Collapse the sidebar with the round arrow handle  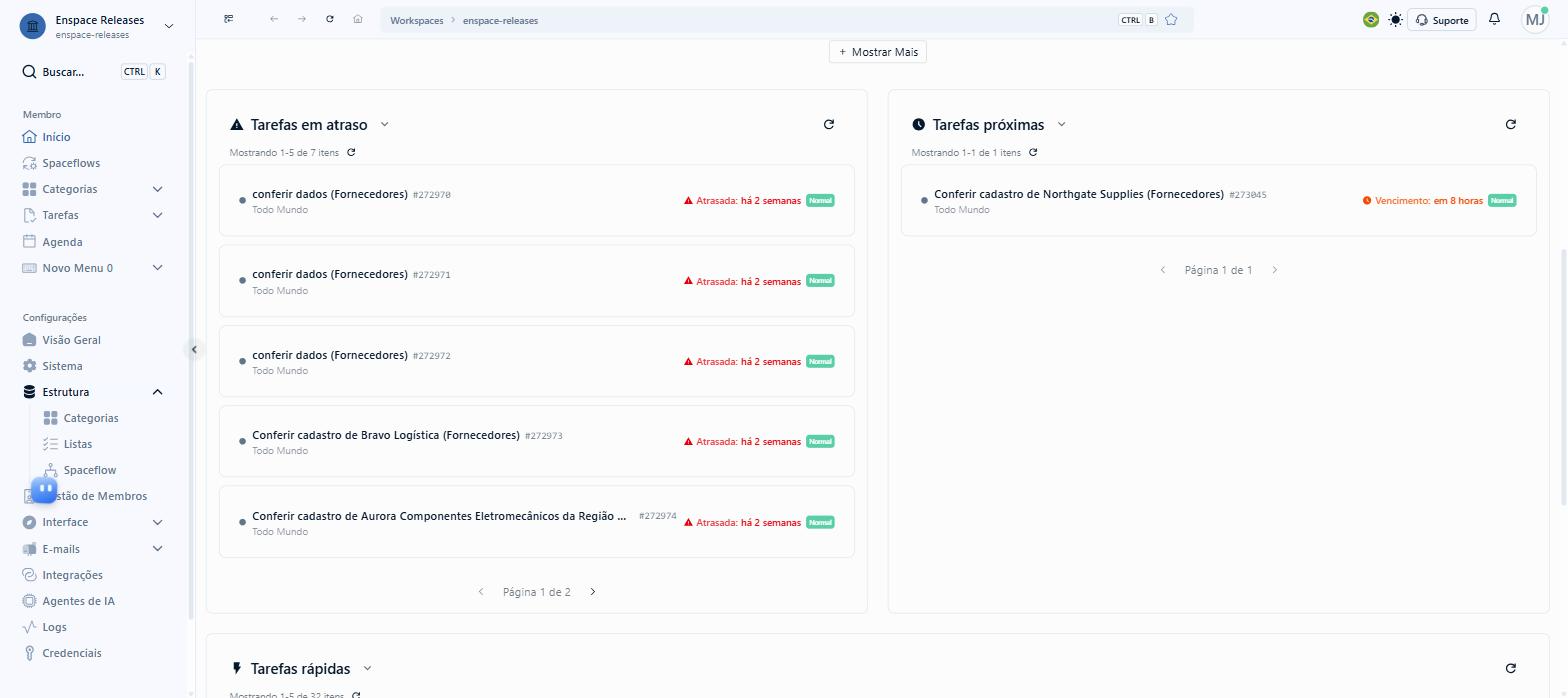tap(195, 349)
